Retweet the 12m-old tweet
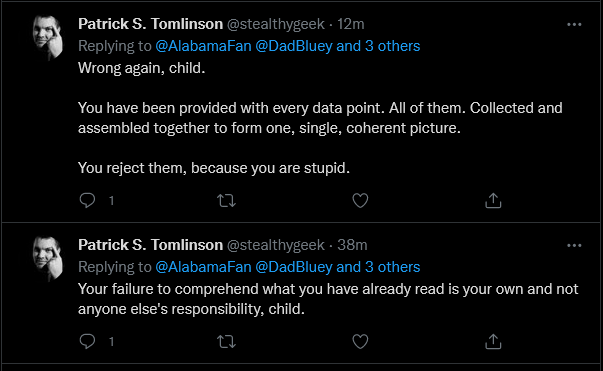The height and width of the screenshot is (371, 603). pyautogui.click(x=226, y=201)
